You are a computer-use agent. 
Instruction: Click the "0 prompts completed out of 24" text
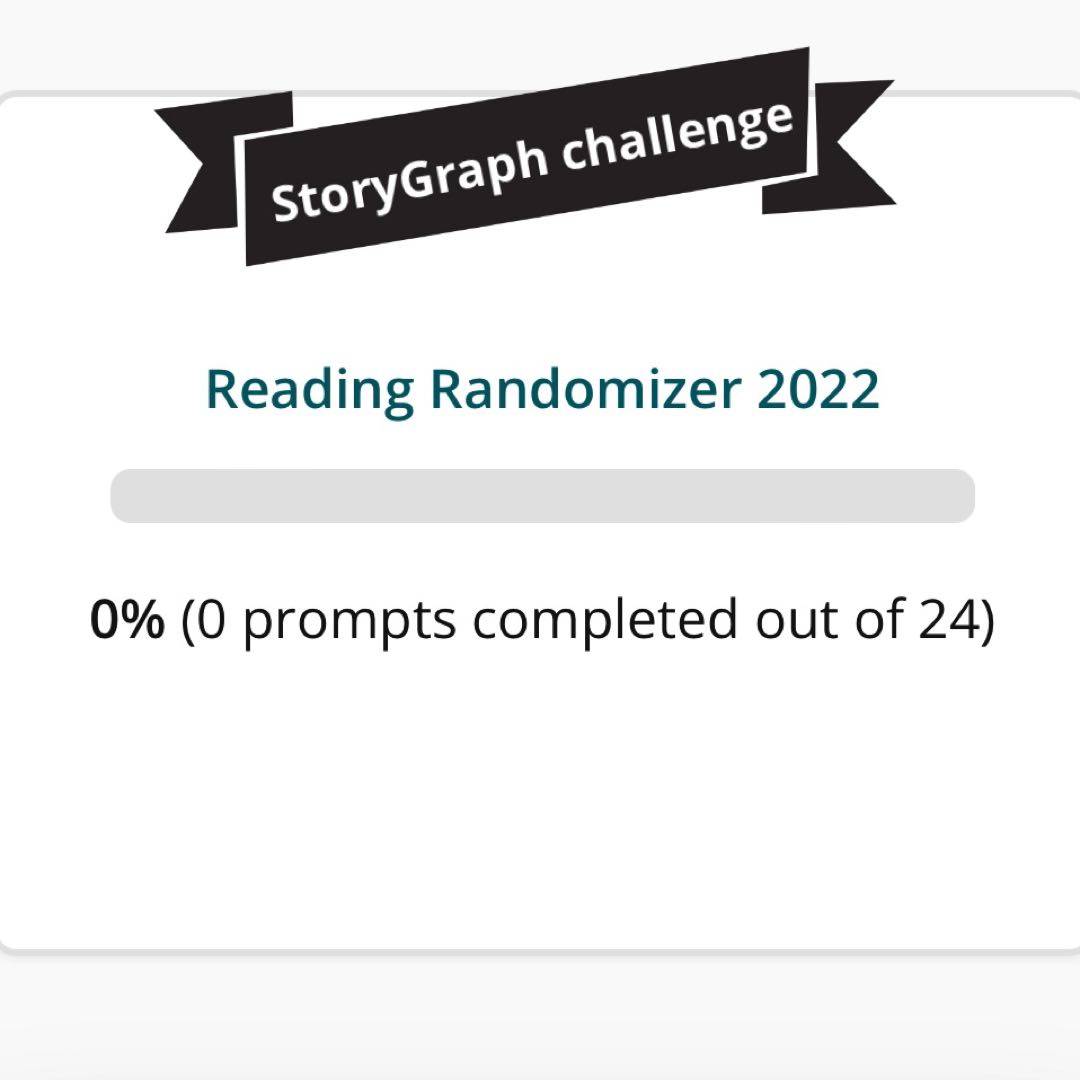click(x=588, y=621)
